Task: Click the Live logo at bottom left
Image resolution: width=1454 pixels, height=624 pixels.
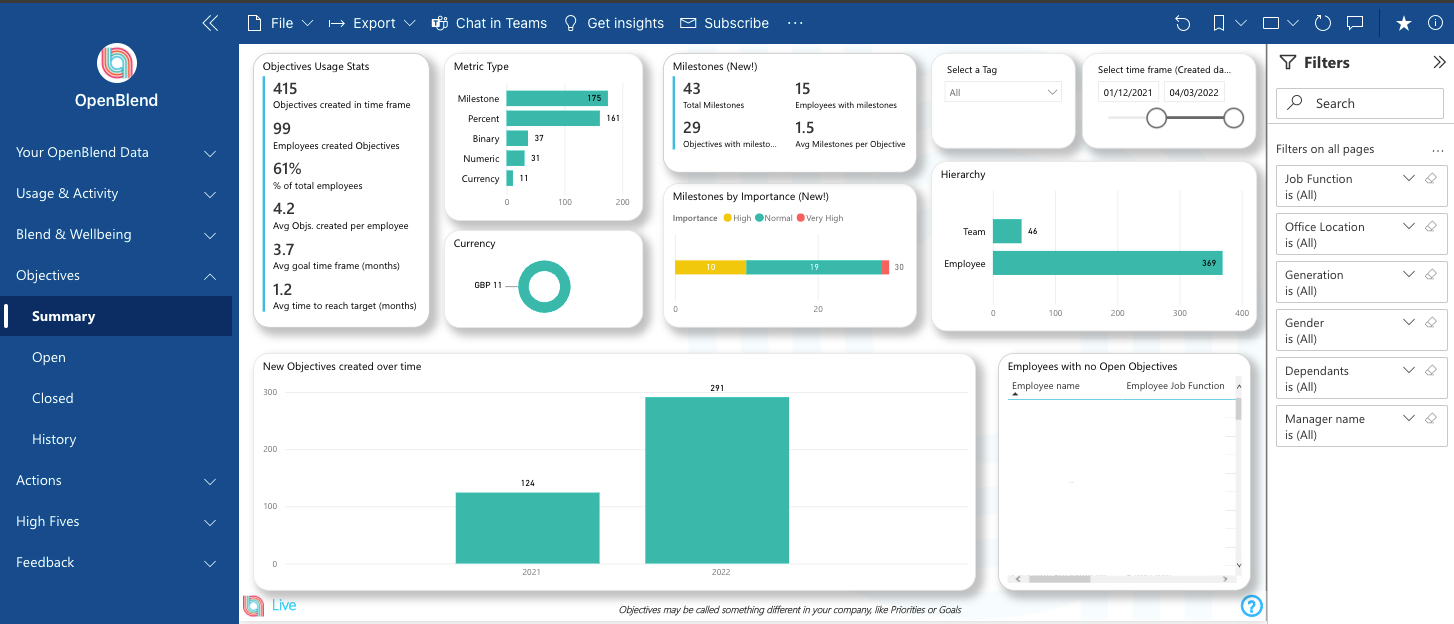Action: click(270, 605)
